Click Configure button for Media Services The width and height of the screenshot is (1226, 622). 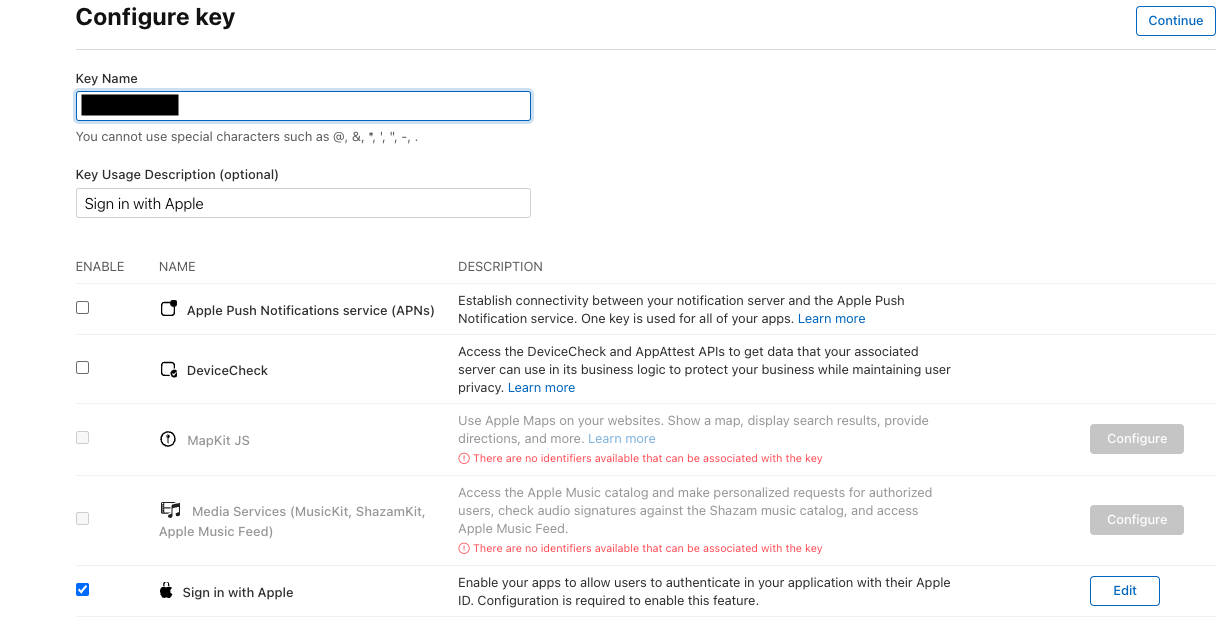[1137, 520]
